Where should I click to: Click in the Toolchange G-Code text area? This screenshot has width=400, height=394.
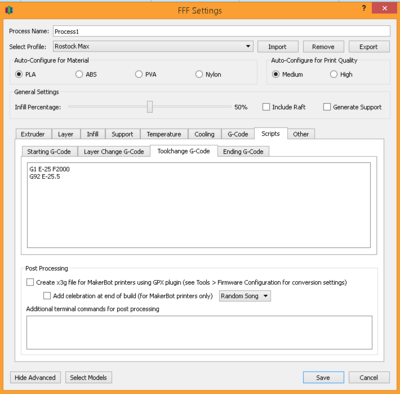tap(199, 205)
